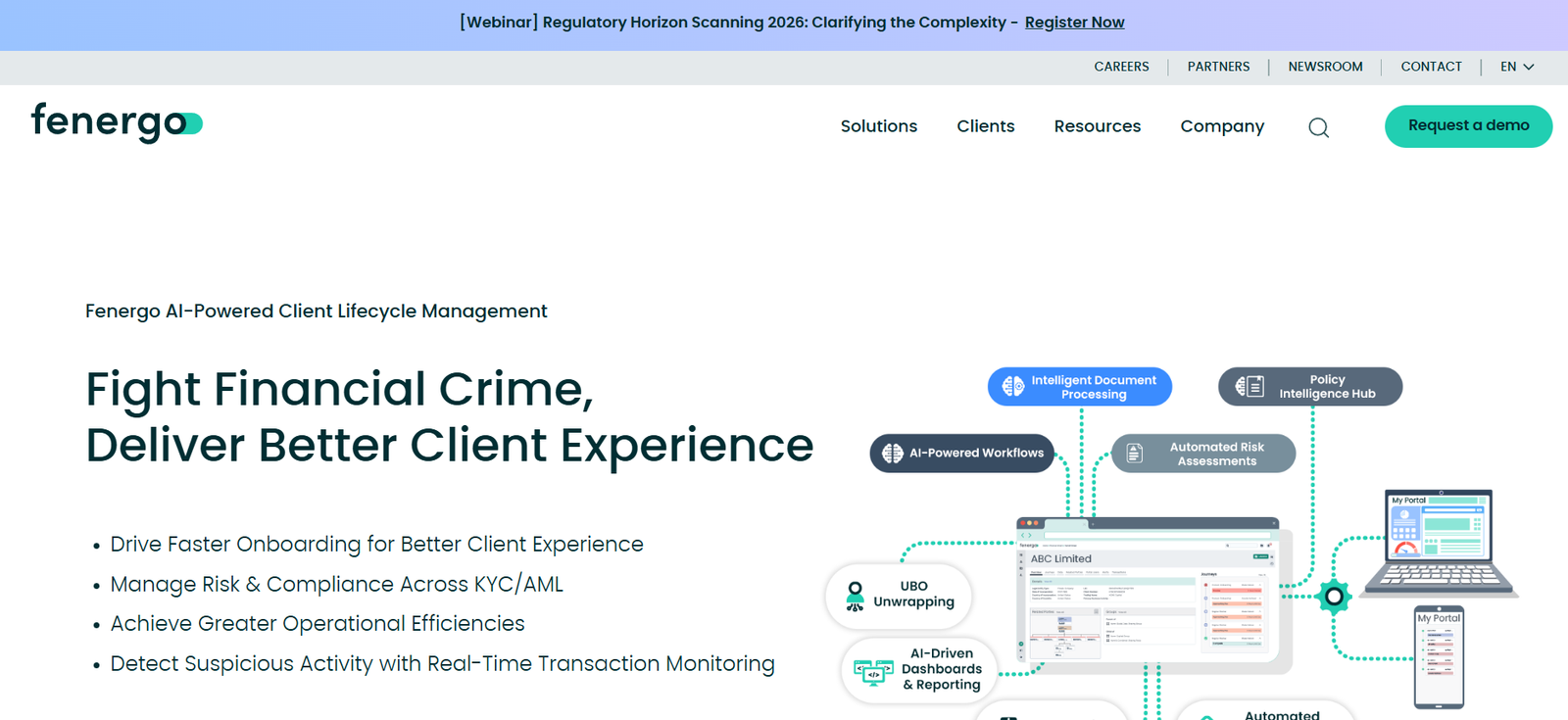Click the Intelligent Document Processing brain icon

1012,387
